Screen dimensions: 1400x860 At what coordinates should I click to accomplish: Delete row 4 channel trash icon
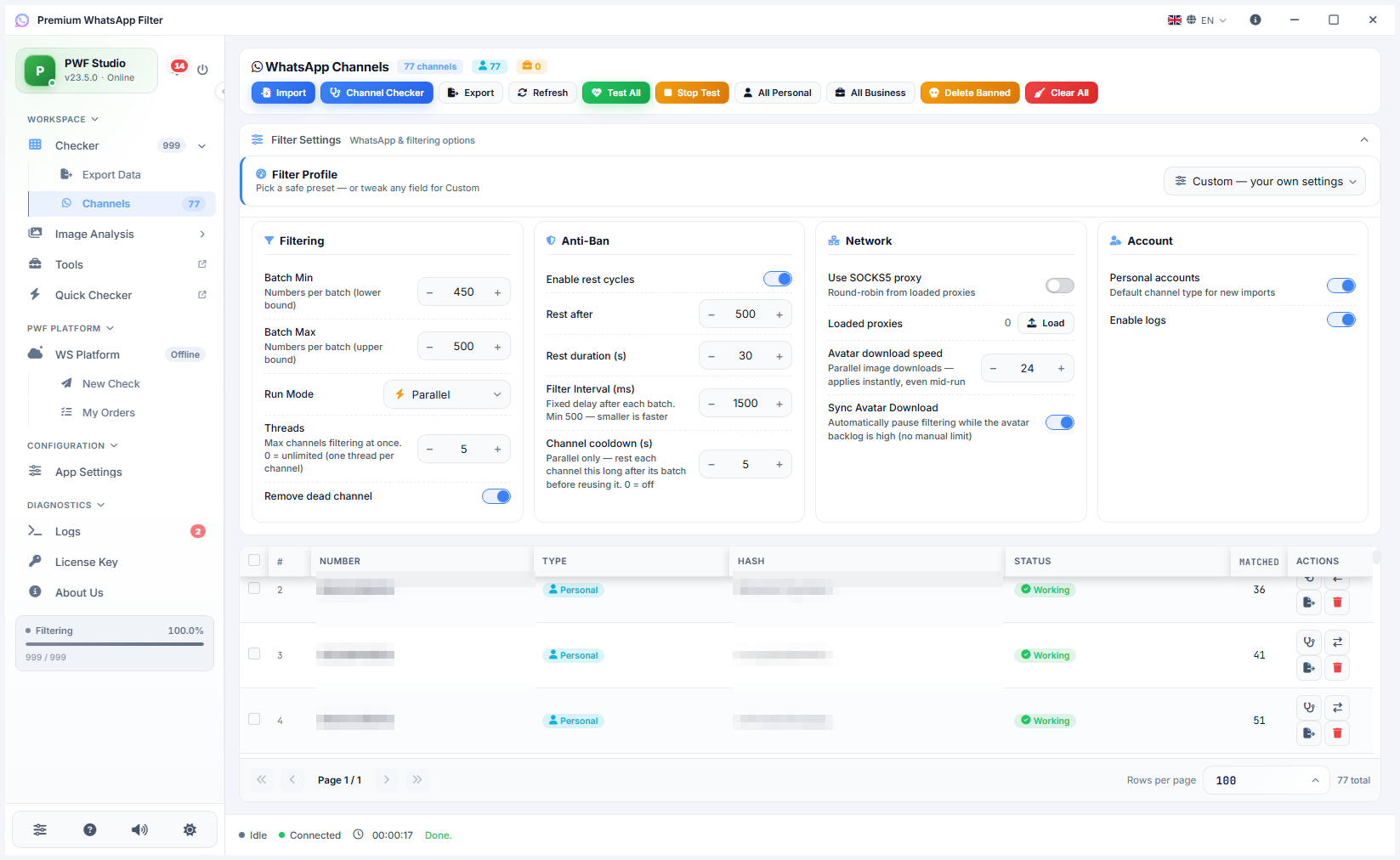click(x=1337, y=733)
